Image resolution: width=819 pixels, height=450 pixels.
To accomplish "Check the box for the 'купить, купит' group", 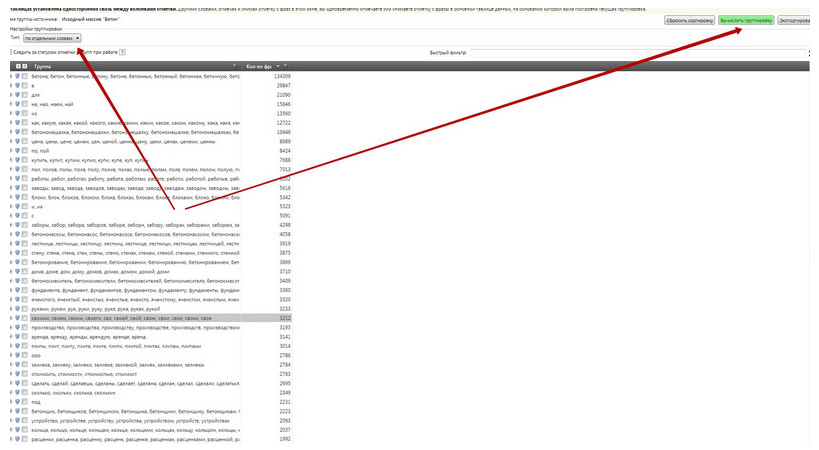I will pyautogui.click(x=25, y=160).
